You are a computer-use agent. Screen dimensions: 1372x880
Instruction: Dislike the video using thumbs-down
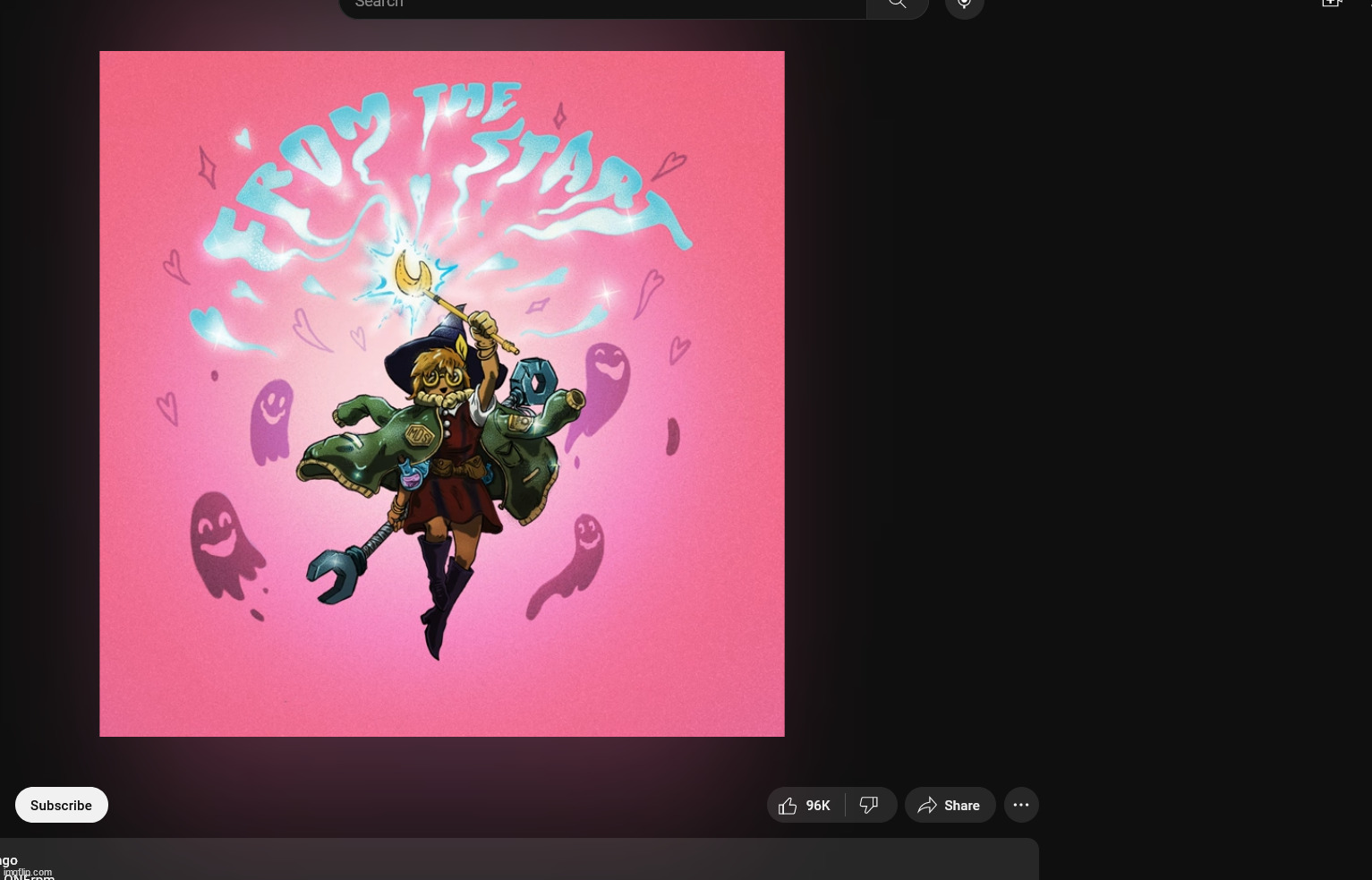(x=870, y=805)
